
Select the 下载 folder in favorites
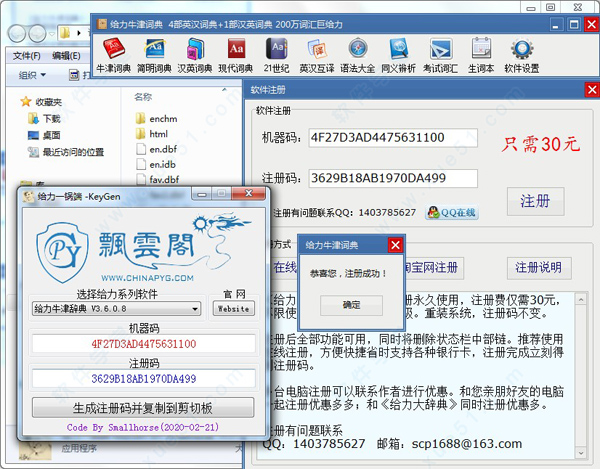point(52,118)
